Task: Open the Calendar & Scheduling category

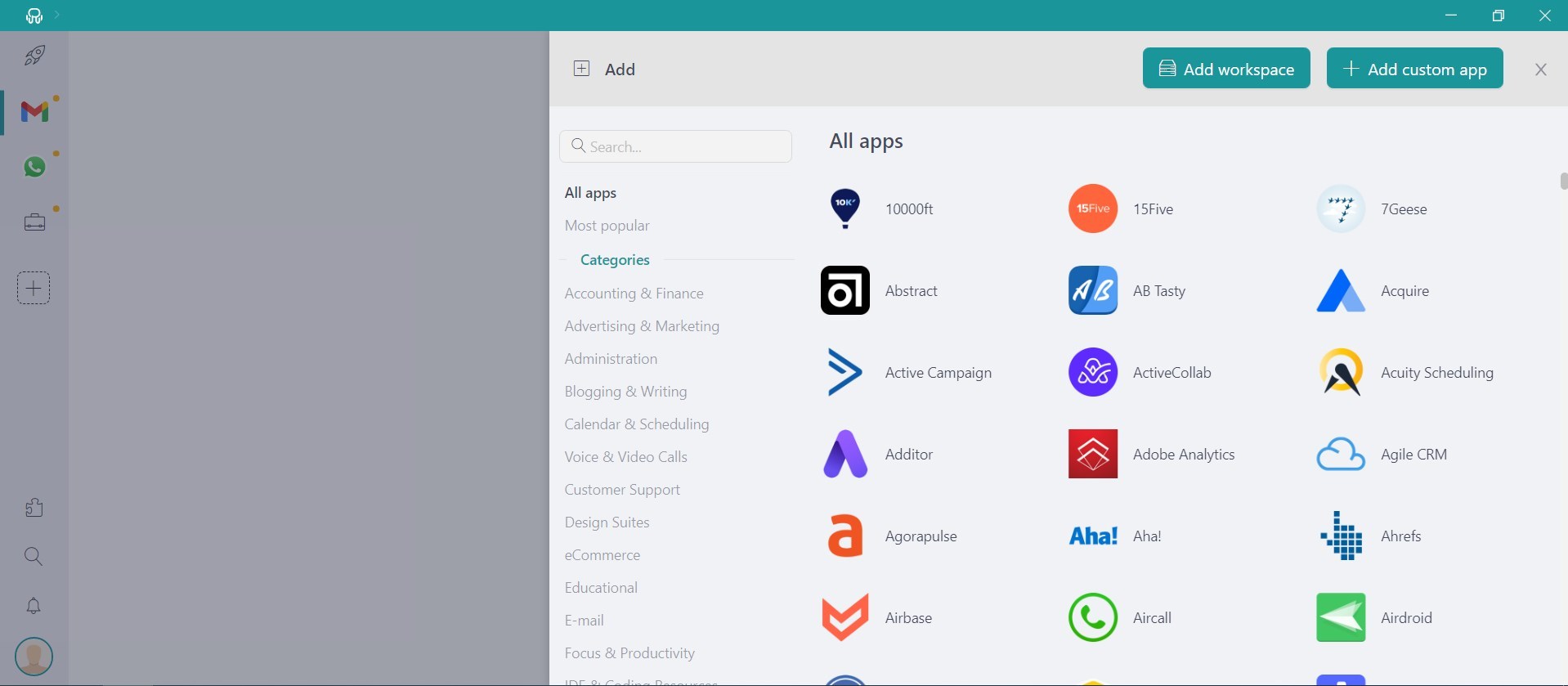Action: click(x=637, y=424)
